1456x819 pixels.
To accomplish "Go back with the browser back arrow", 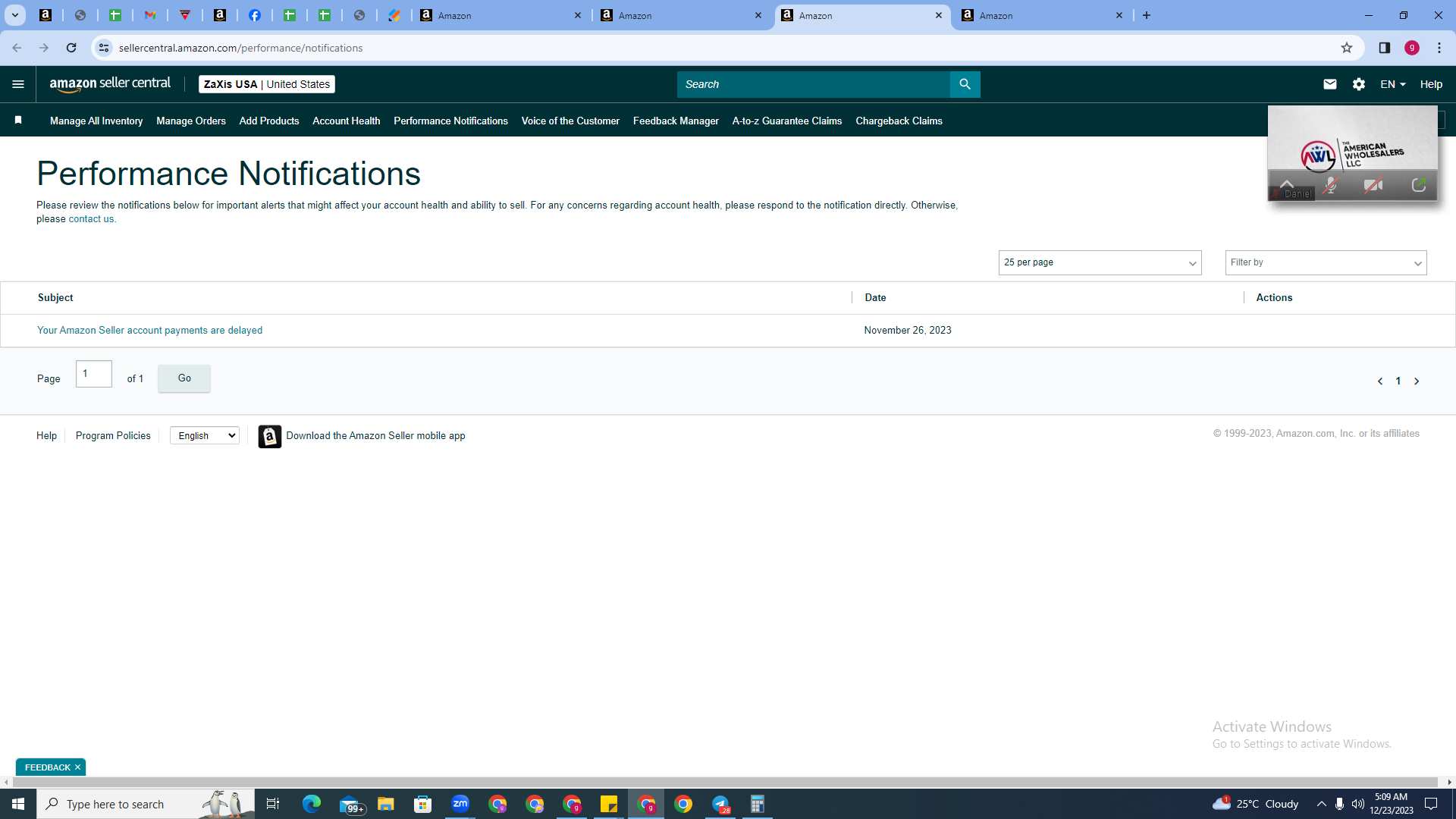I will point(17,48).
